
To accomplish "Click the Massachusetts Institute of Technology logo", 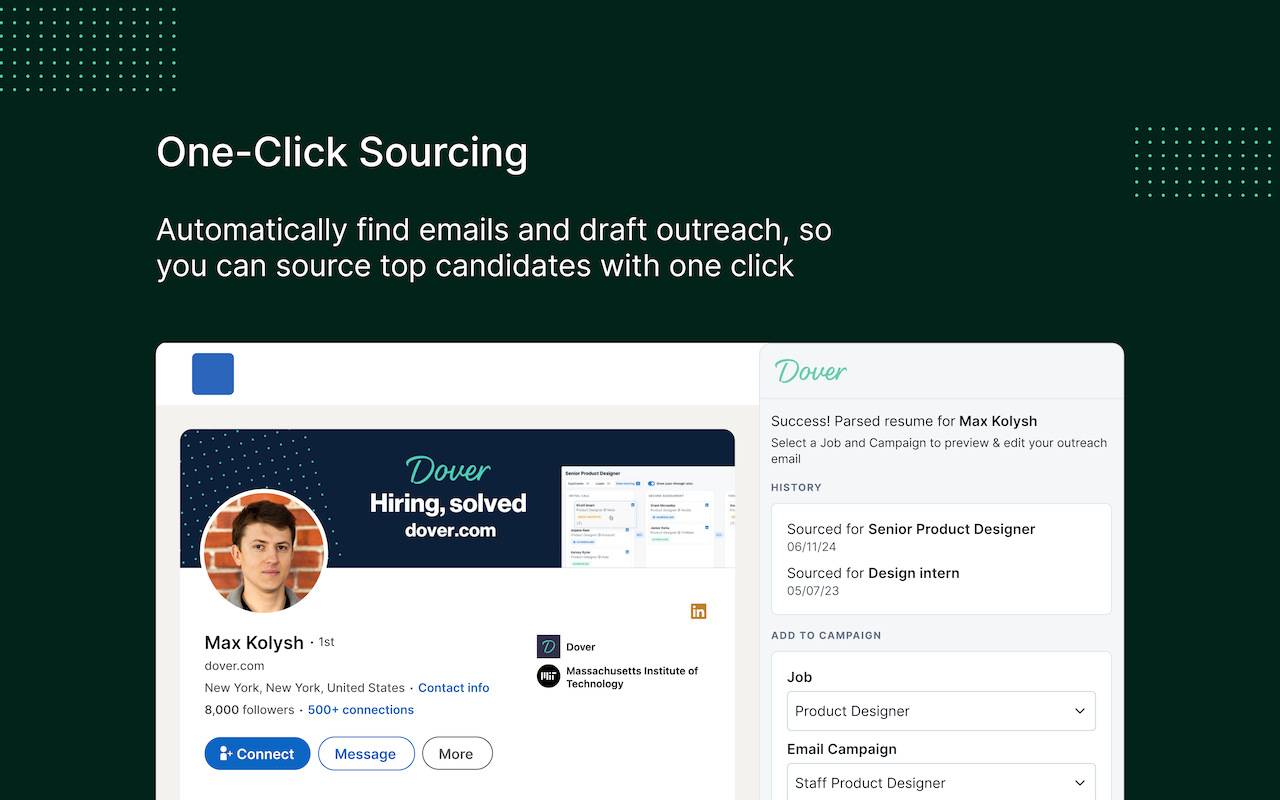I will coord(547,676).
